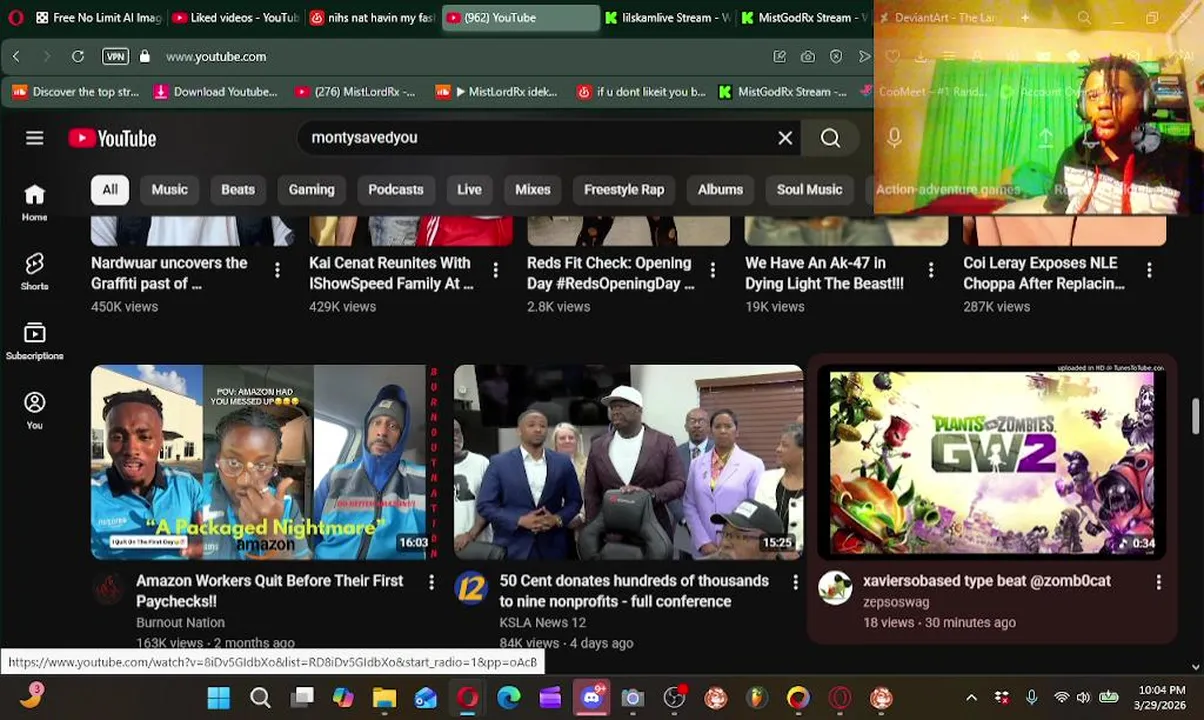The width and height of the screenshot is (1204, 720).
Task: Open the Windows Start menu
Action: point(218,698)
